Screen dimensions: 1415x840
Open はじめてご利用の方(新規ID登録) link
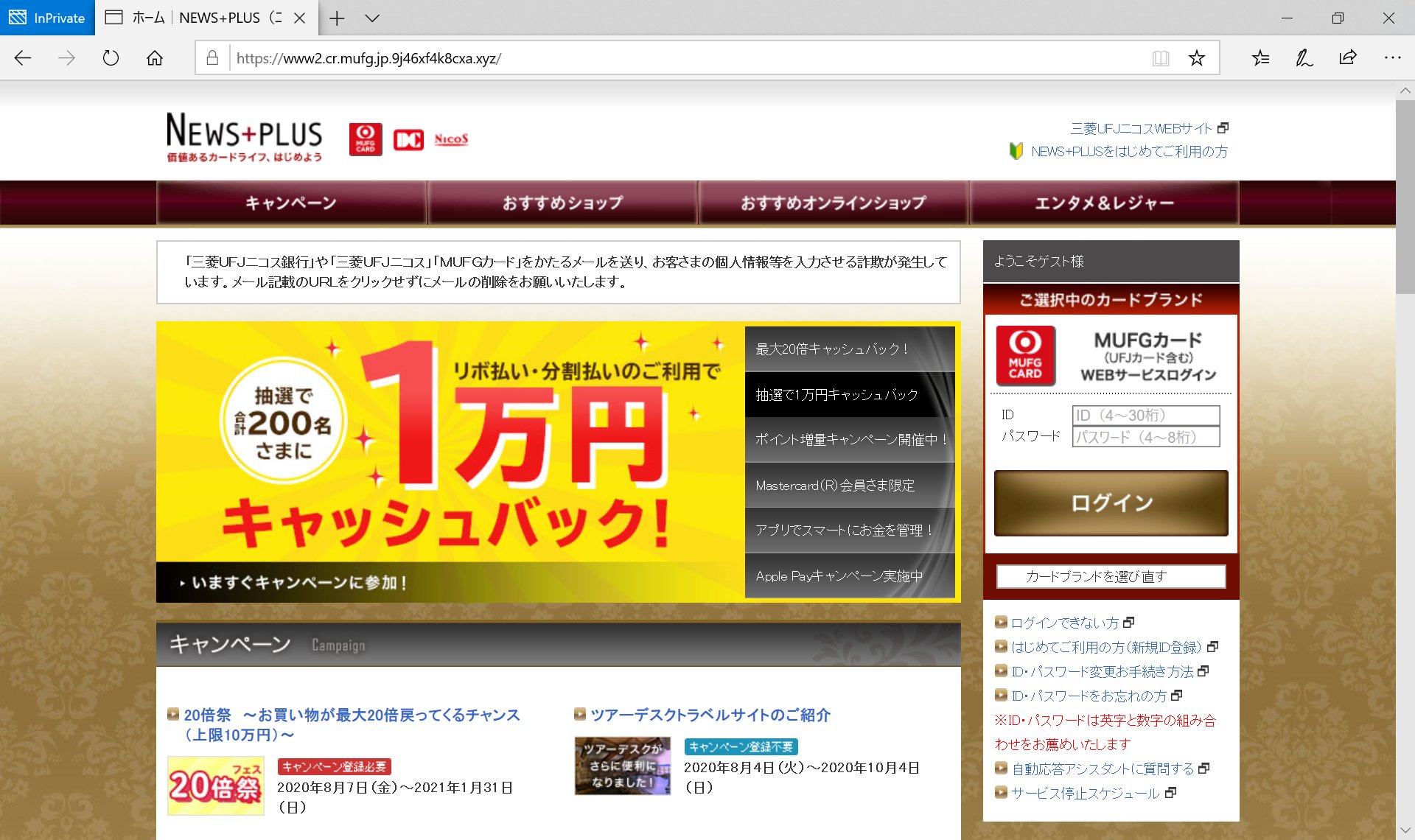point(1105,648)
